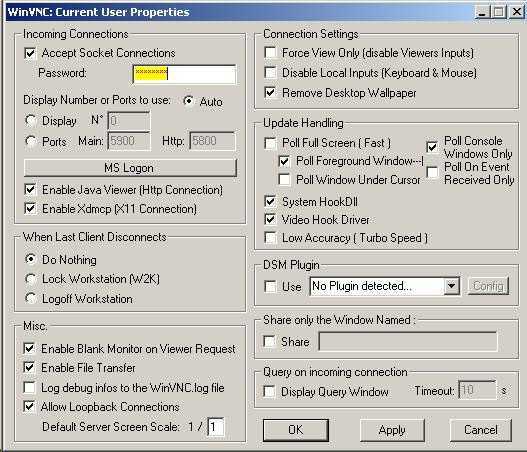Select the Display radio button
Viewport: 527px width, 452px height.
(31, 121)
